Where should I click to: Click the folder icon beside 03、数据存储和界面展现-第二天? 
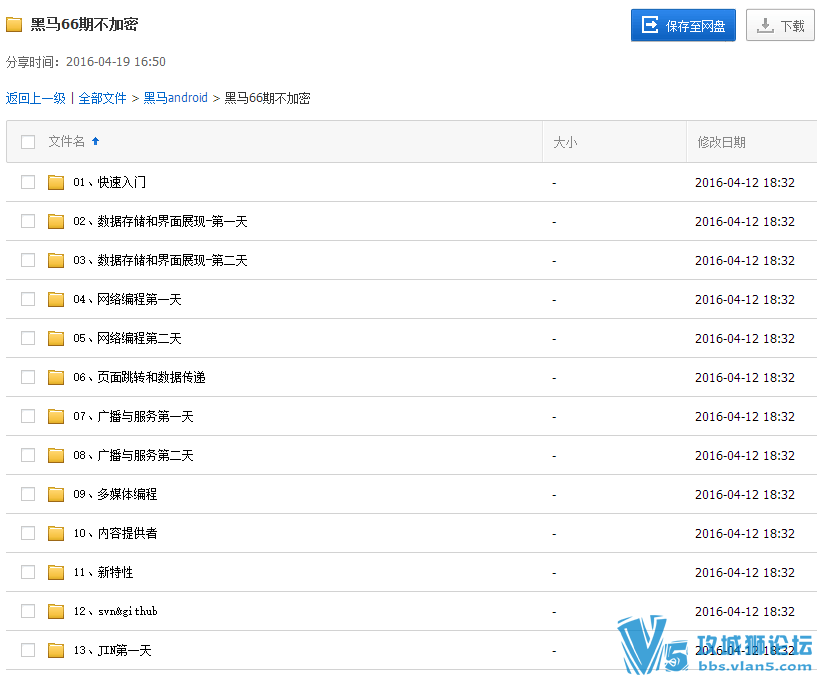[x=56, y=261]
